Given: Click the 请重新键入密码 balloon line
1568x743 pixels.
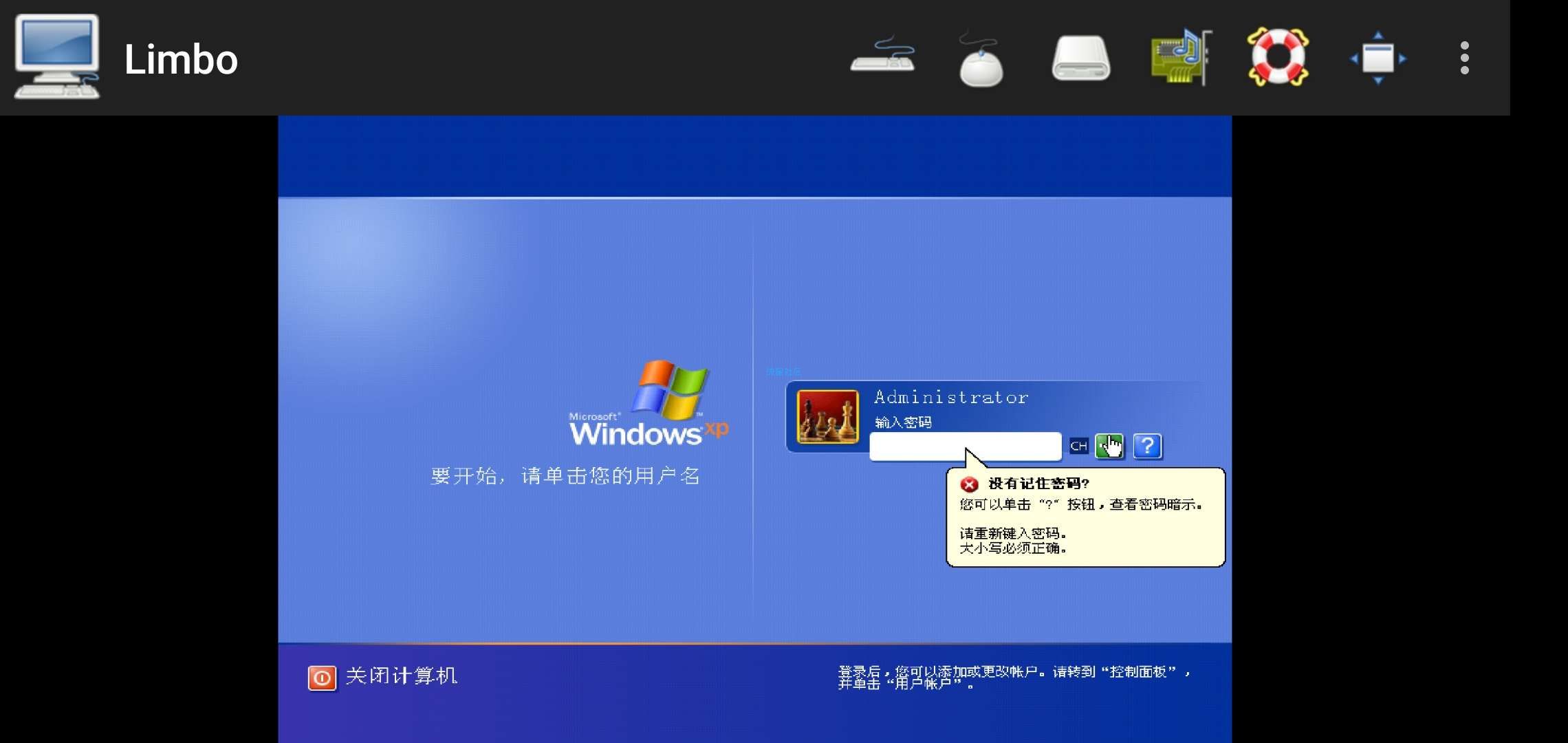Looking at the screenshot, I should click(1013, 534).
